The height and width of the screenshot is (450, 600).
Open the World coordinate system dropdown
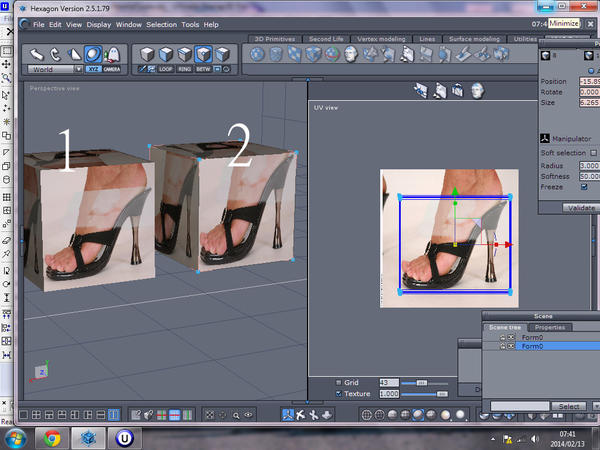tap(55, 69)
